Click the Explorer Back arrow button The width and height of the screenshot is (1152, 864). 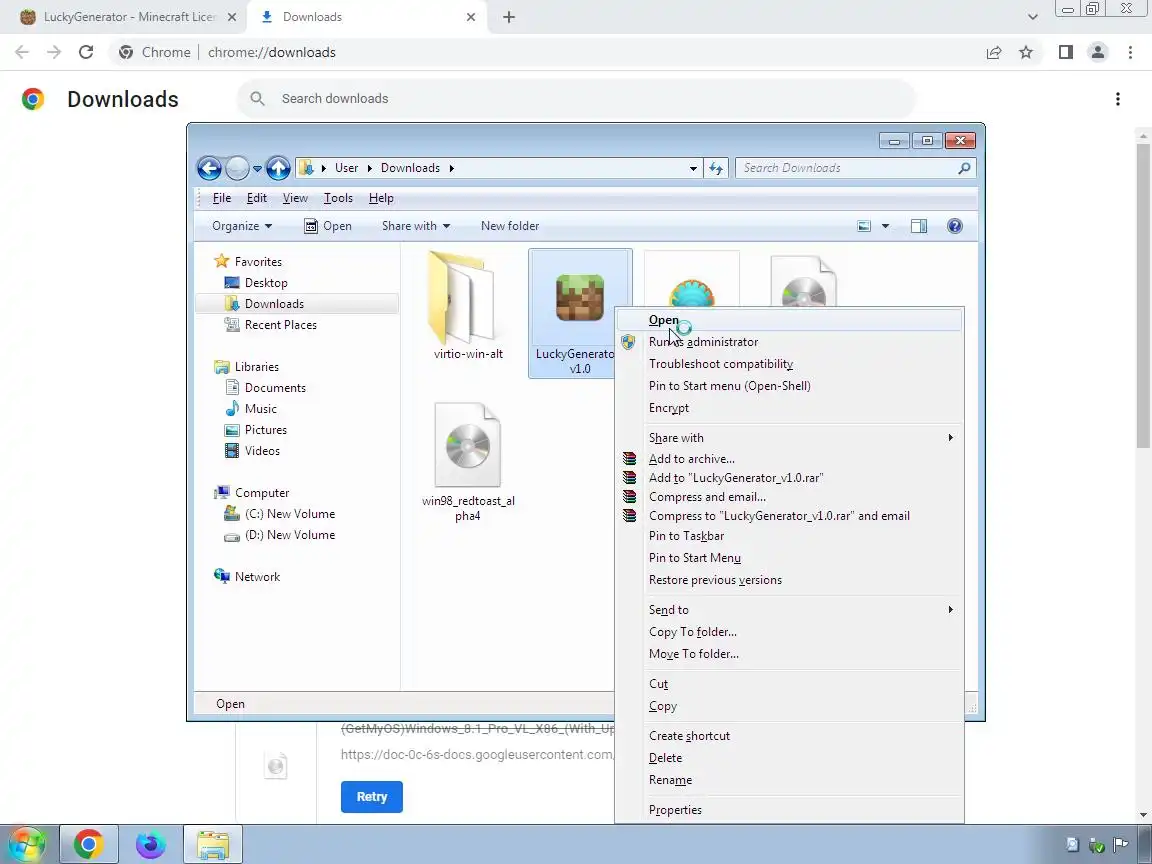pos(209,168)
